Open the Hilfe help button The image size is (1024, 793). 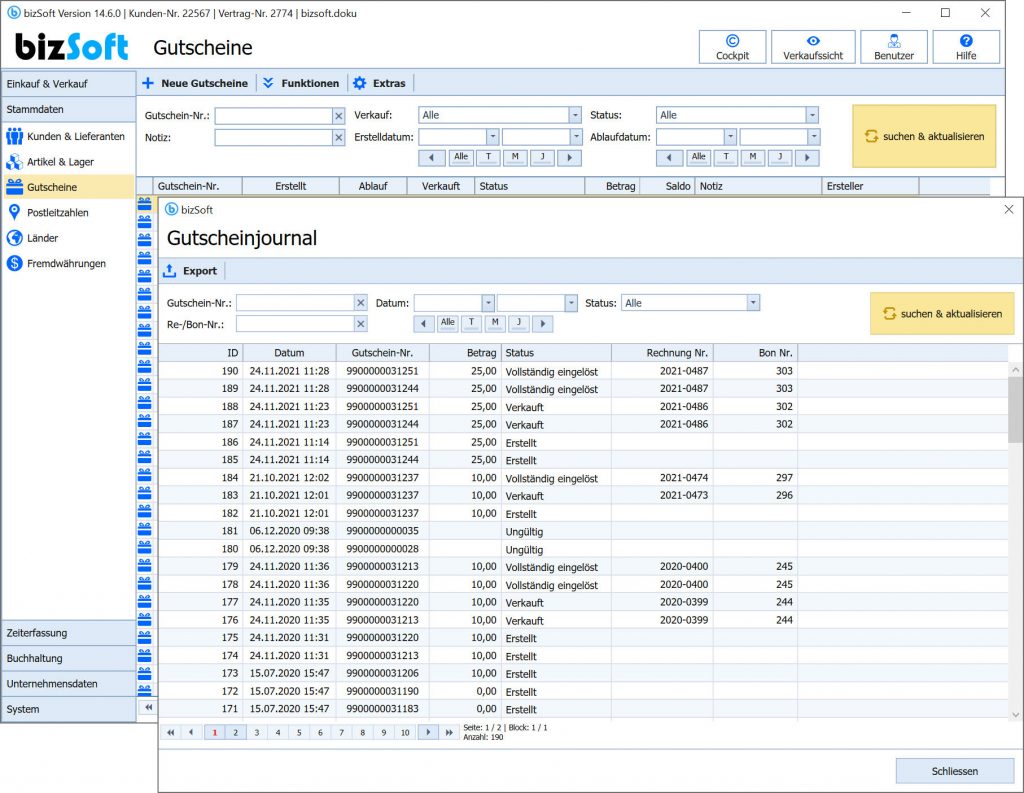[966, 47]
